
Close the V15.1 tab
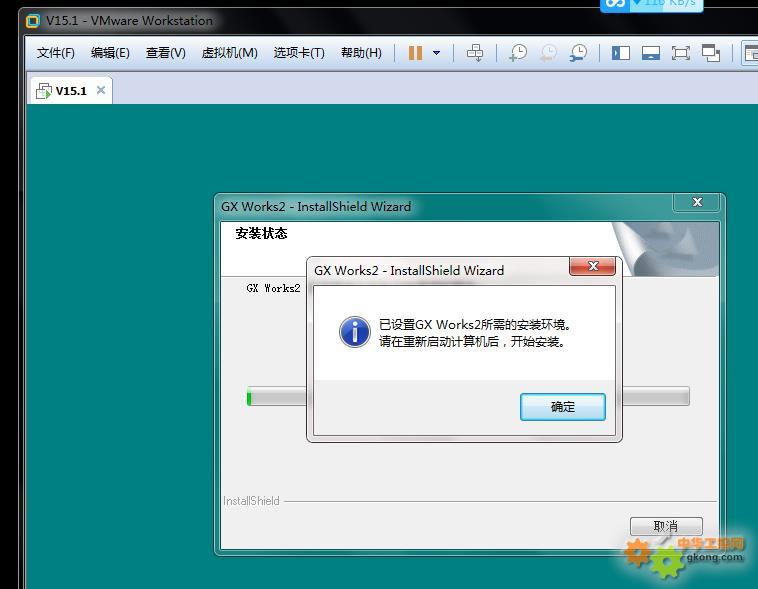pyautogui.click(x=101, y=90)
